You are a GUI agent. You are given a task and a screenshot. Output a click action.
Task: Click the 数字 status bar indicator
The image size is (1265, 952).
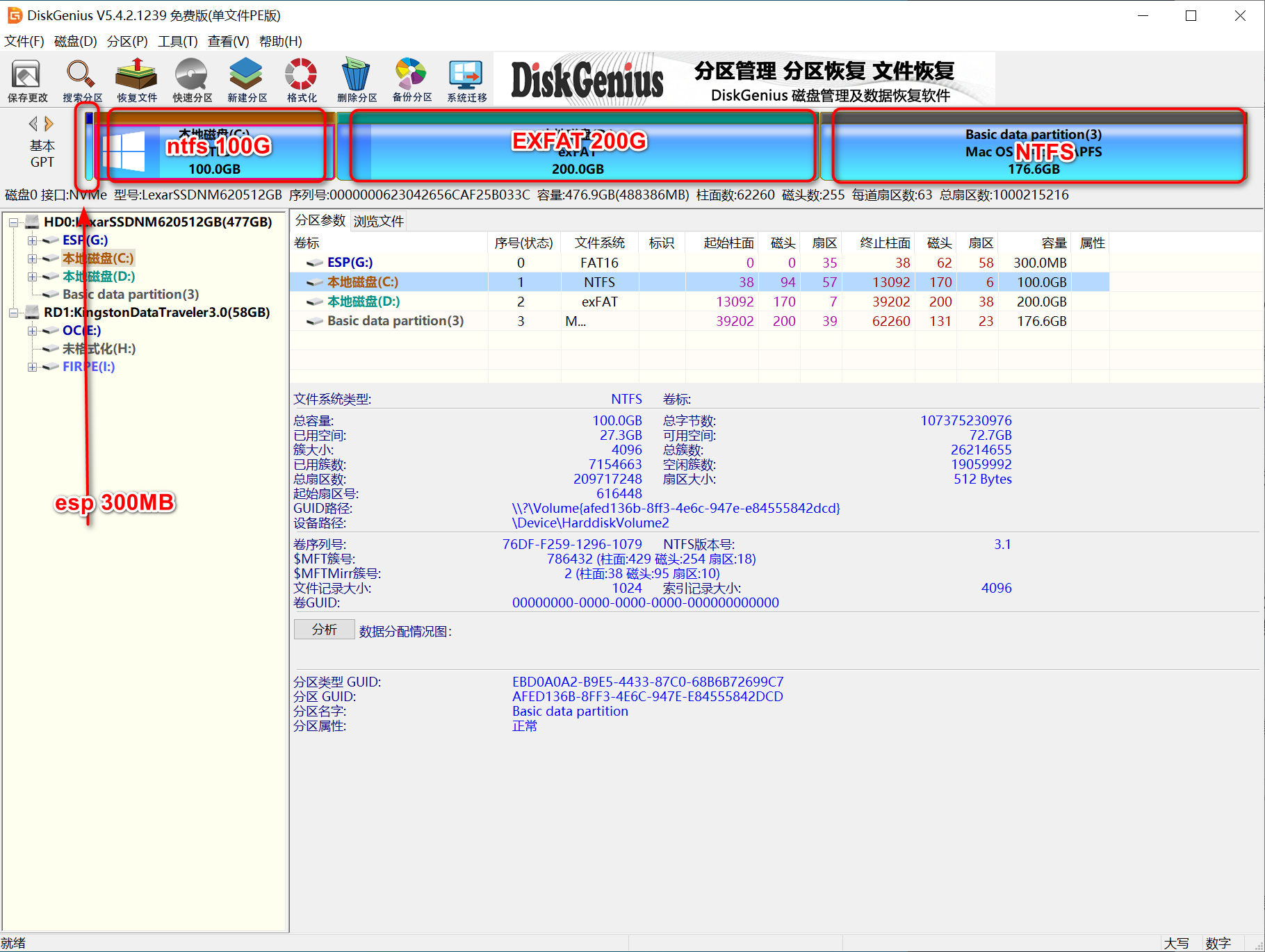coord(1218,943)
